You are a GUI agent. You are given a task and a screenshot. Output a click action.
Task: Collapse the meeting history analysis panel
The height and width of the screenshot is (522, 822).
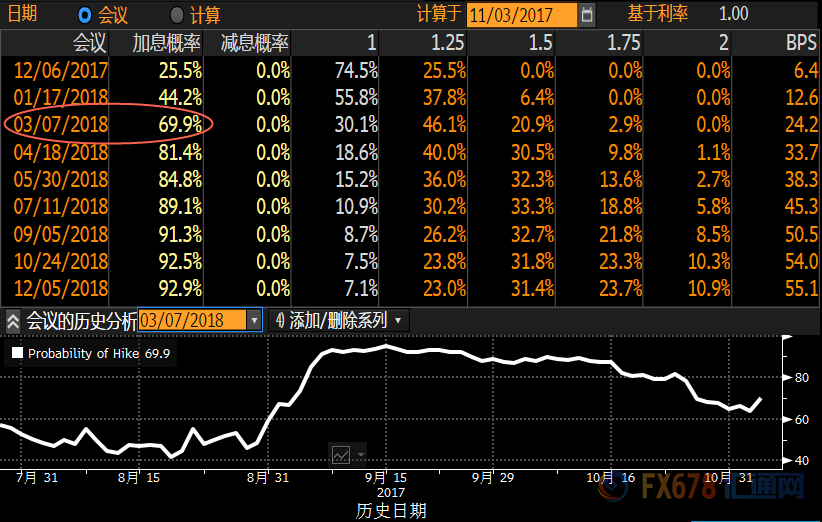(x=13, y=321)
